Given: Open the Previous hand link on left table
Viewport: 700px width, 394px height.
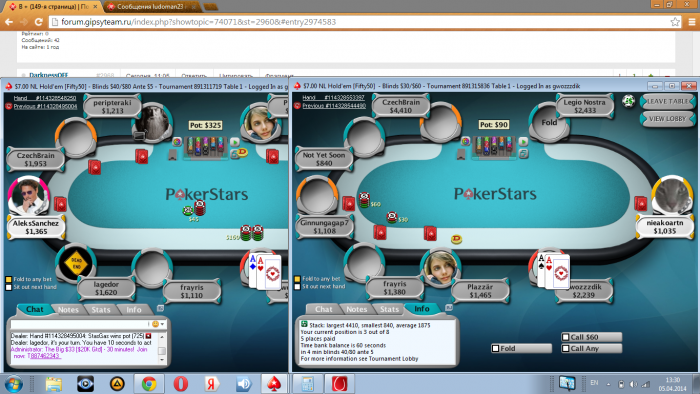Looking at the screenshot, I should click(x=45, y=106).
